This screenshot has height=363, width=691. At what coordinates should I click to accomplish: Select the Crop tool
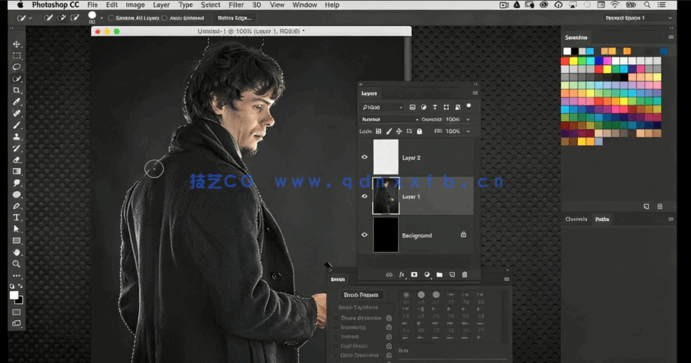(16, 90)
